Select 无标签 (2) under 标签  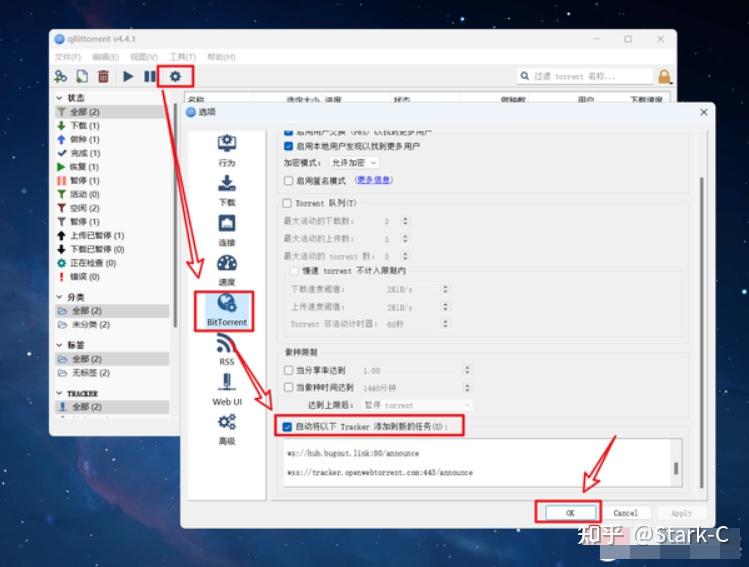click(x=84, y=373)
